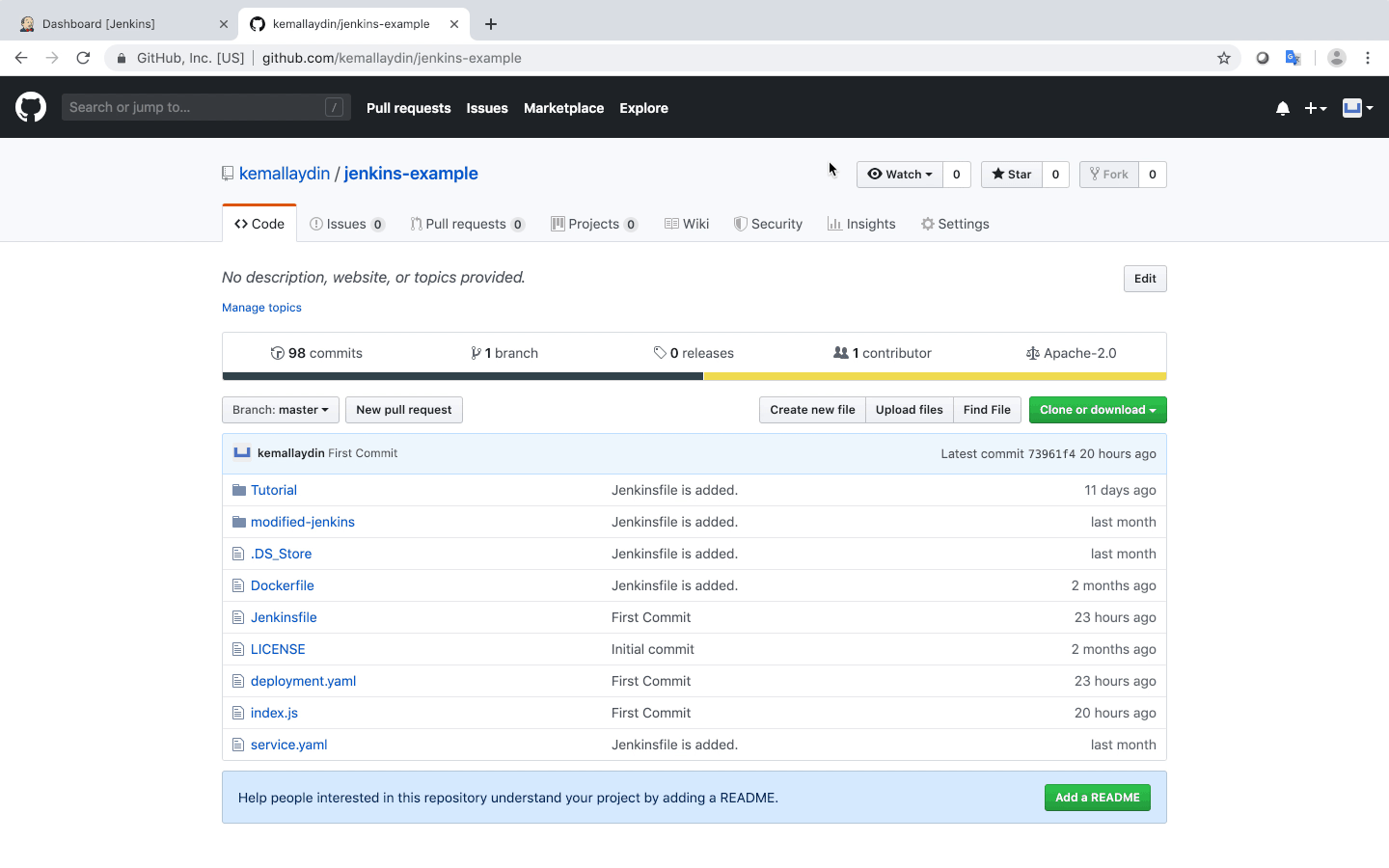Click the Tutorial folder icon
The width and height of the screenshot is (1389, 868).
(x=239, y=490)
